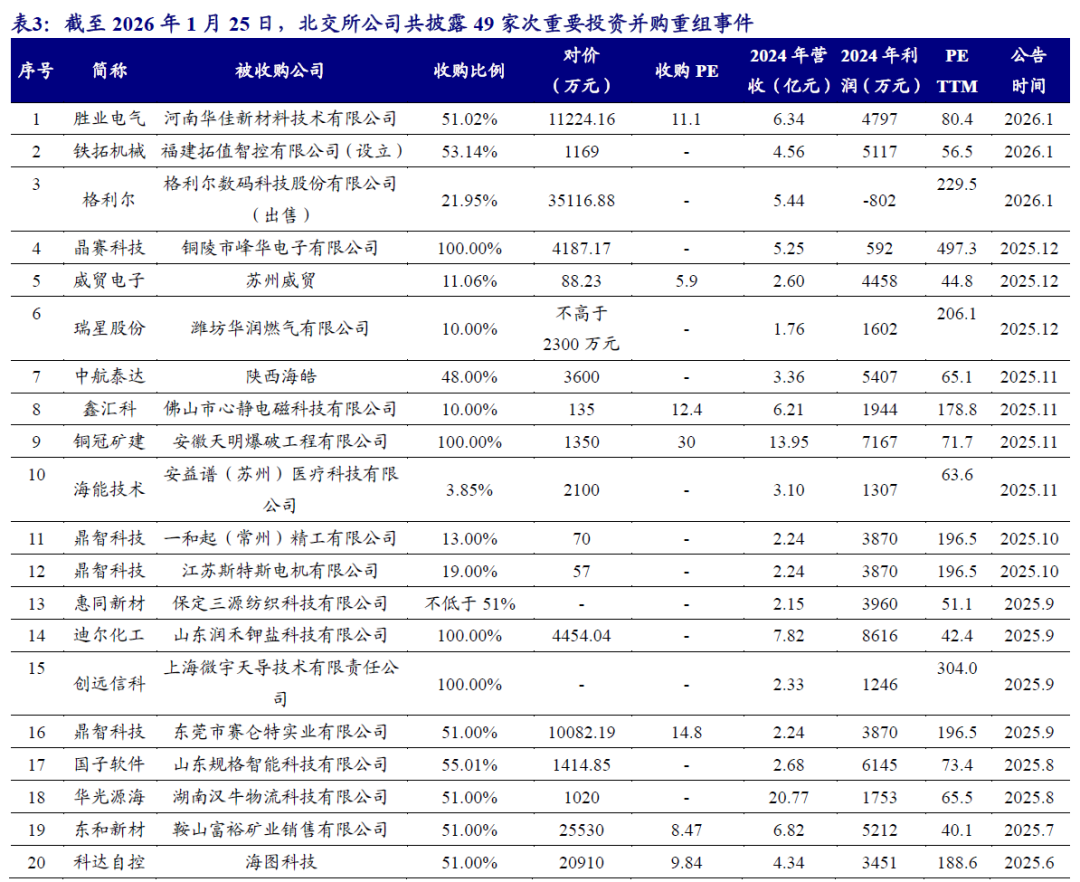Select 铜陵市峰华电子有限公司 cell
This screenshot has width=1080, height=882.
click(x=280, y=248)
